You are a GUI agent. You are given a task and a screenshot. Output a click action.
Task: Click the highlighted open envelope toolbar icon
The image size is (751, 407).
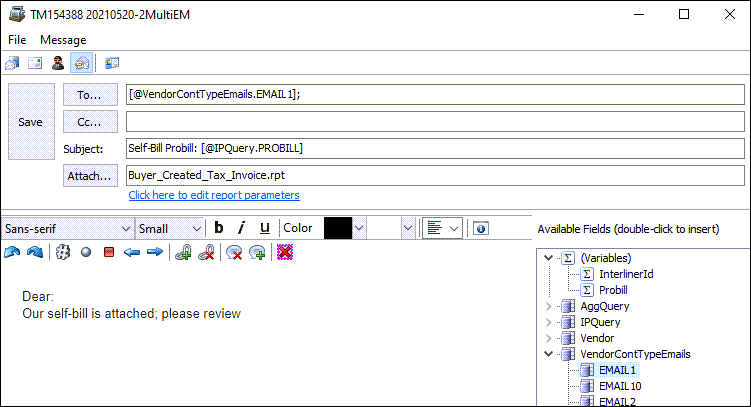pyautogui.click(x=81, y=63)
